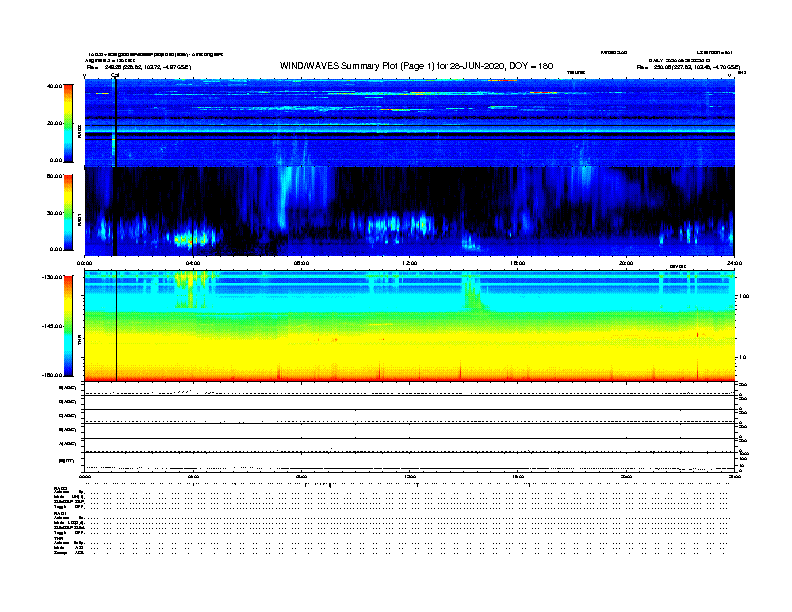Click the vertical TNR axis label
792x612 pixels.
[79, 342]
